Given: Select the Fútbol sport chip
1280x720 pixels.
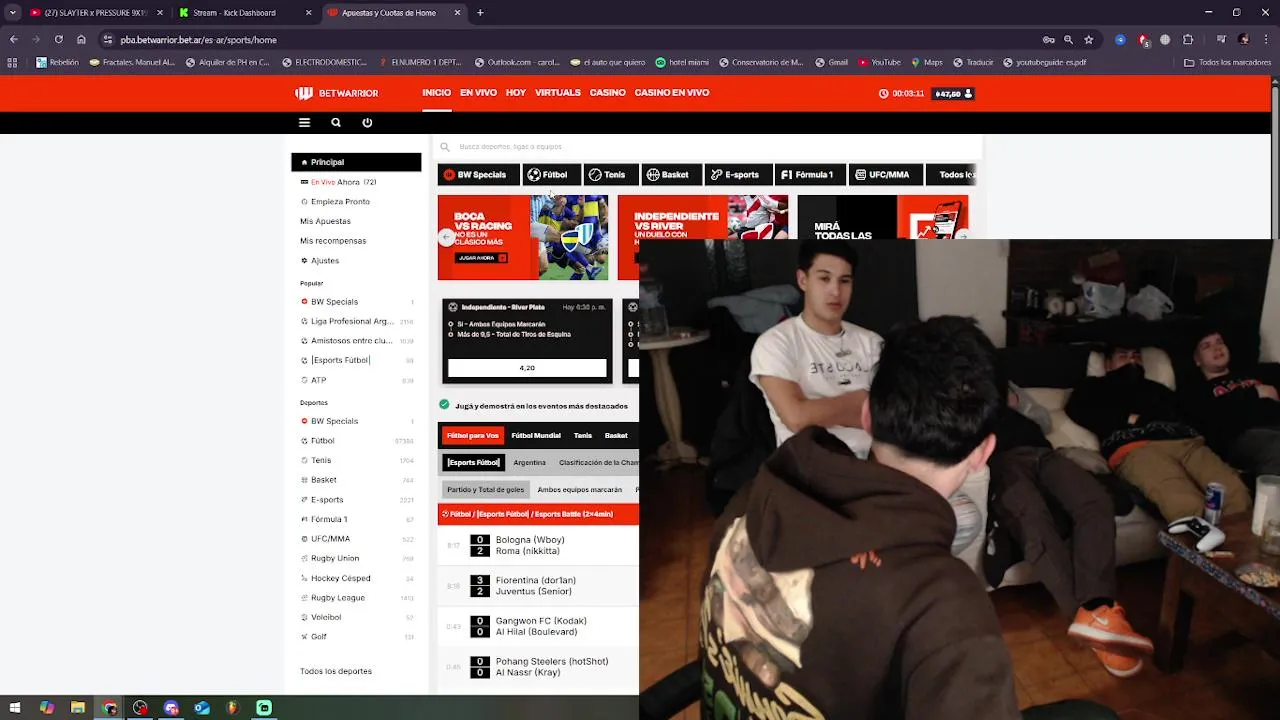Looking at the screenshot, I should point(551,175).
